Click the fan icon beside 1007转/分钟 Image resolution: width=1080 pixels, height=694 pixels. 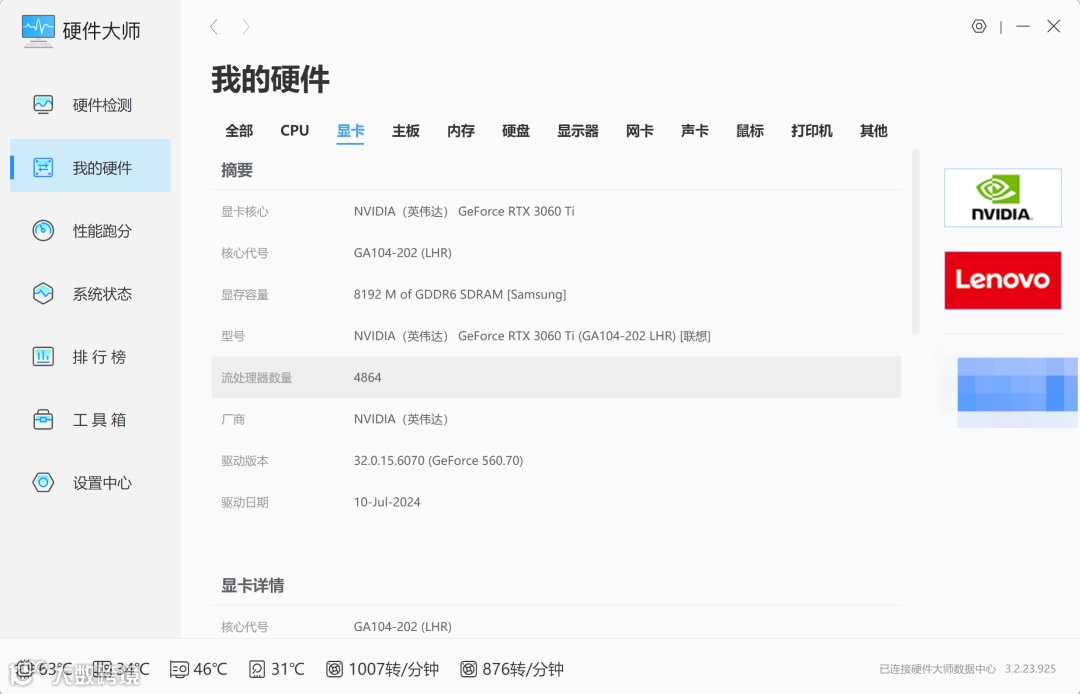tap(334, 669)
